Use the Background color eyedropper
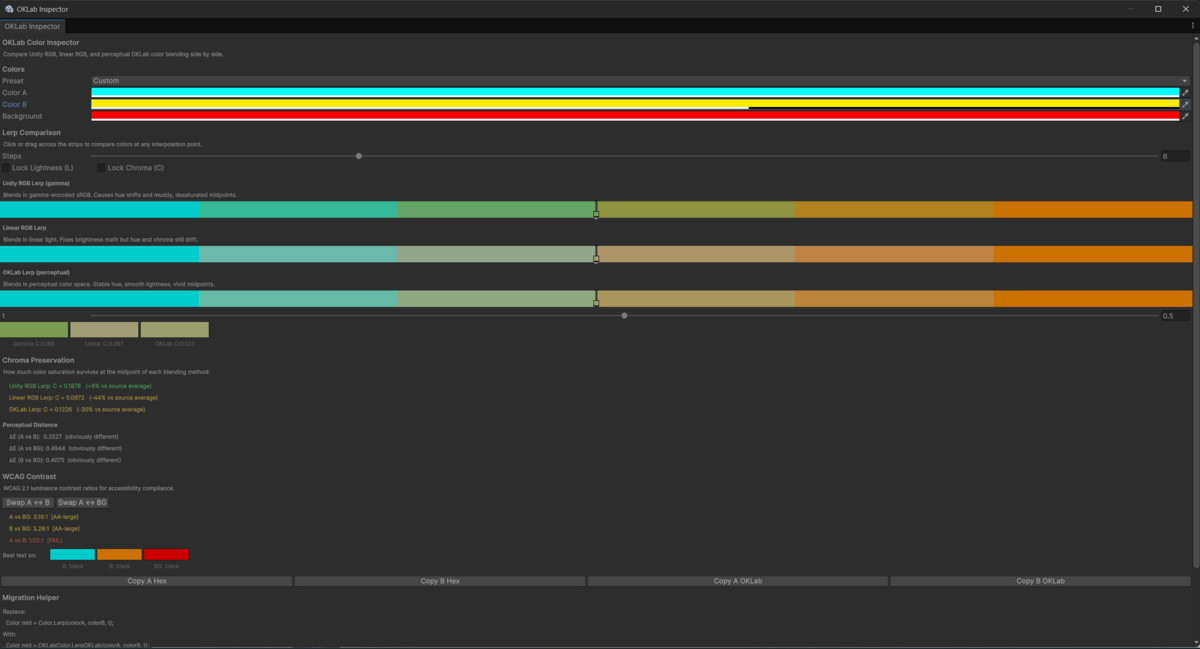Viewport: 1200px width, 649px height. pyautogui.click(x=1185, y=116)
